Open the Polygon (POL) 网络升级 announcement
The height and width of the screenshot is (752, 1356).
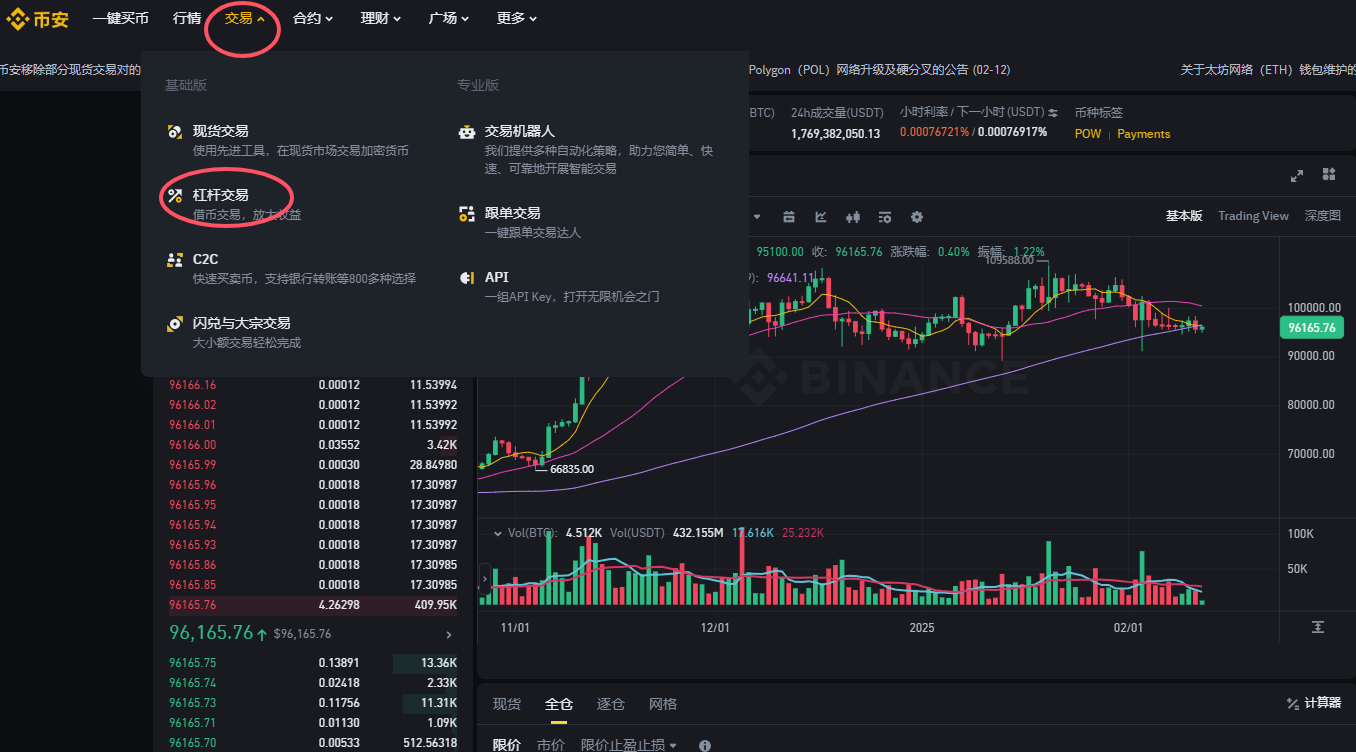pos(879,70)
